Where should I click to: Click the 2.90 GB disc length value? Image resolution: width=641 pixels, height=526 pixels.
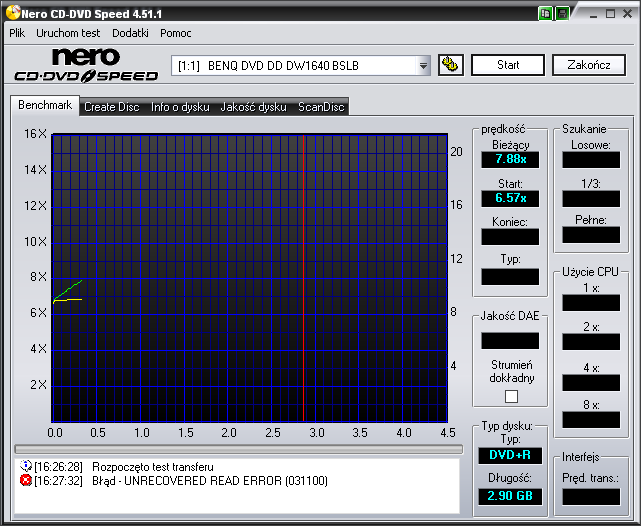(x=510, y=497)
